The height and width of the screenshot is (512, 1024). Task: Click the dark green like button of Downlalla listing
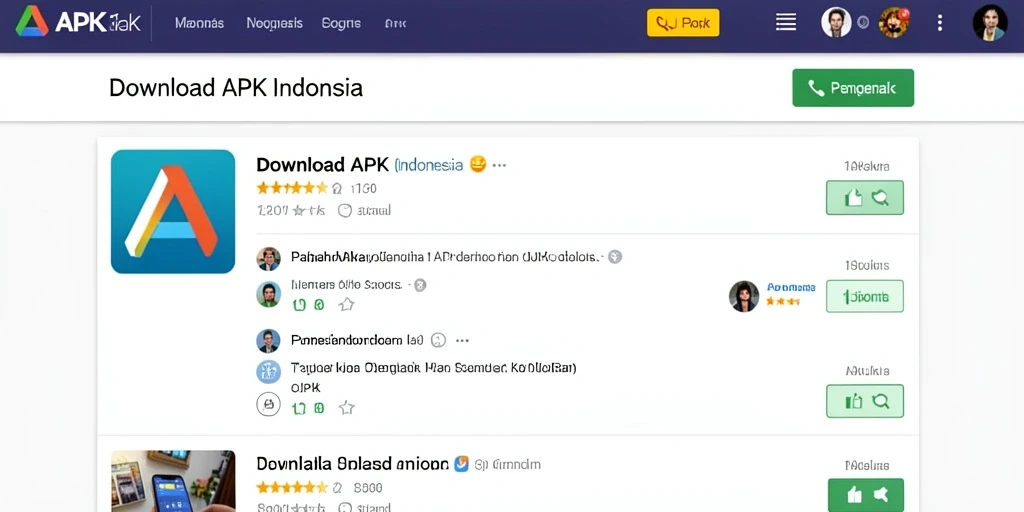[865, 495]
